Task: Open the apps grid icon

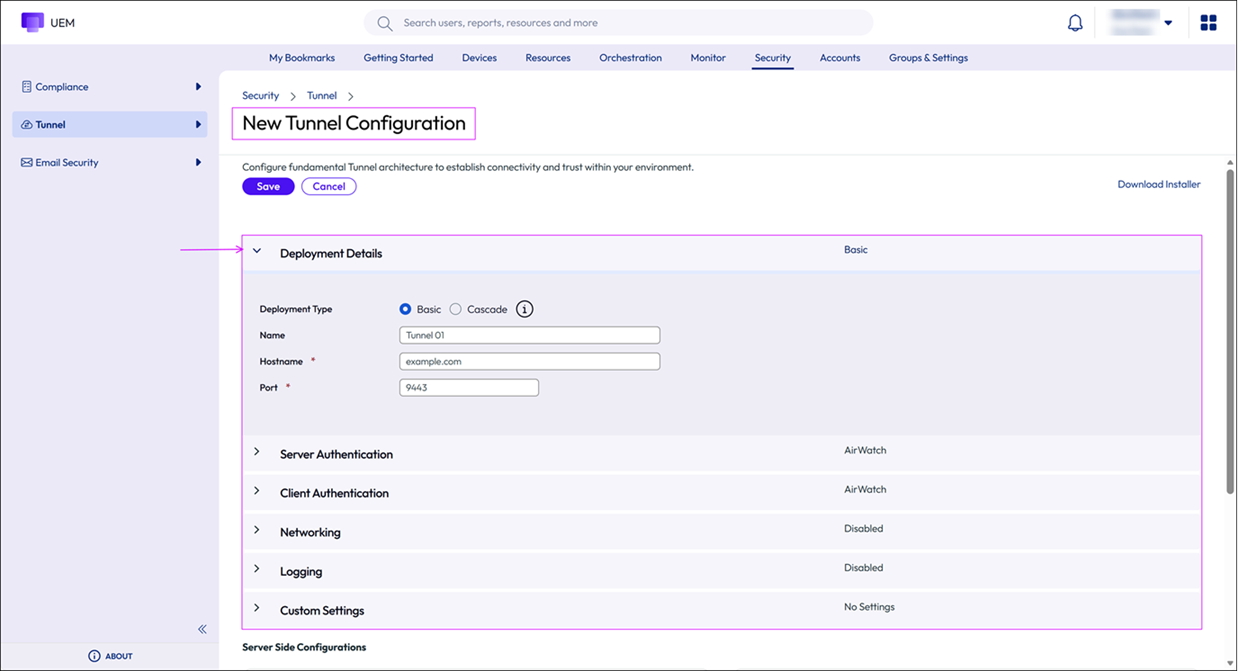Action: tap(1208, 22)
